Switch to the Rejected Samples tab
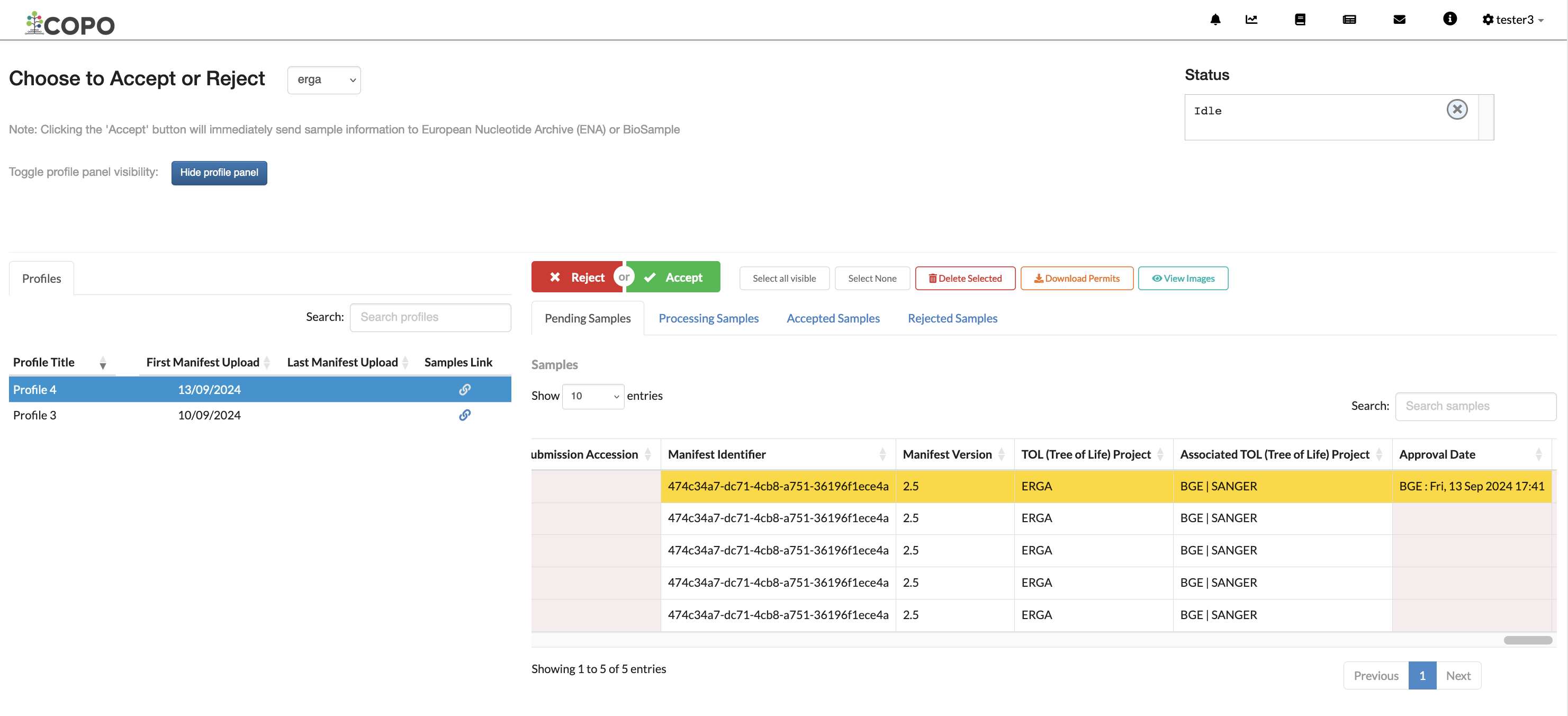The height and width of the screenshot is (716, 1568). (952, 318)
